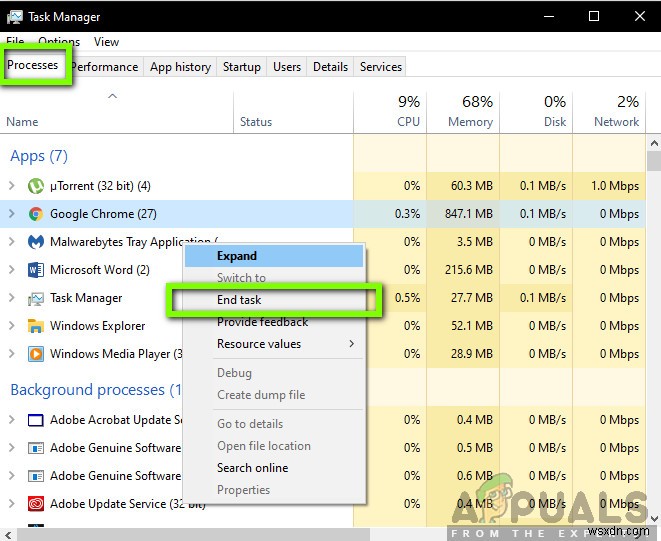Switch to the Performance tab
The width and height of the screenshot is (661, 541).
[x=105, y=67]
